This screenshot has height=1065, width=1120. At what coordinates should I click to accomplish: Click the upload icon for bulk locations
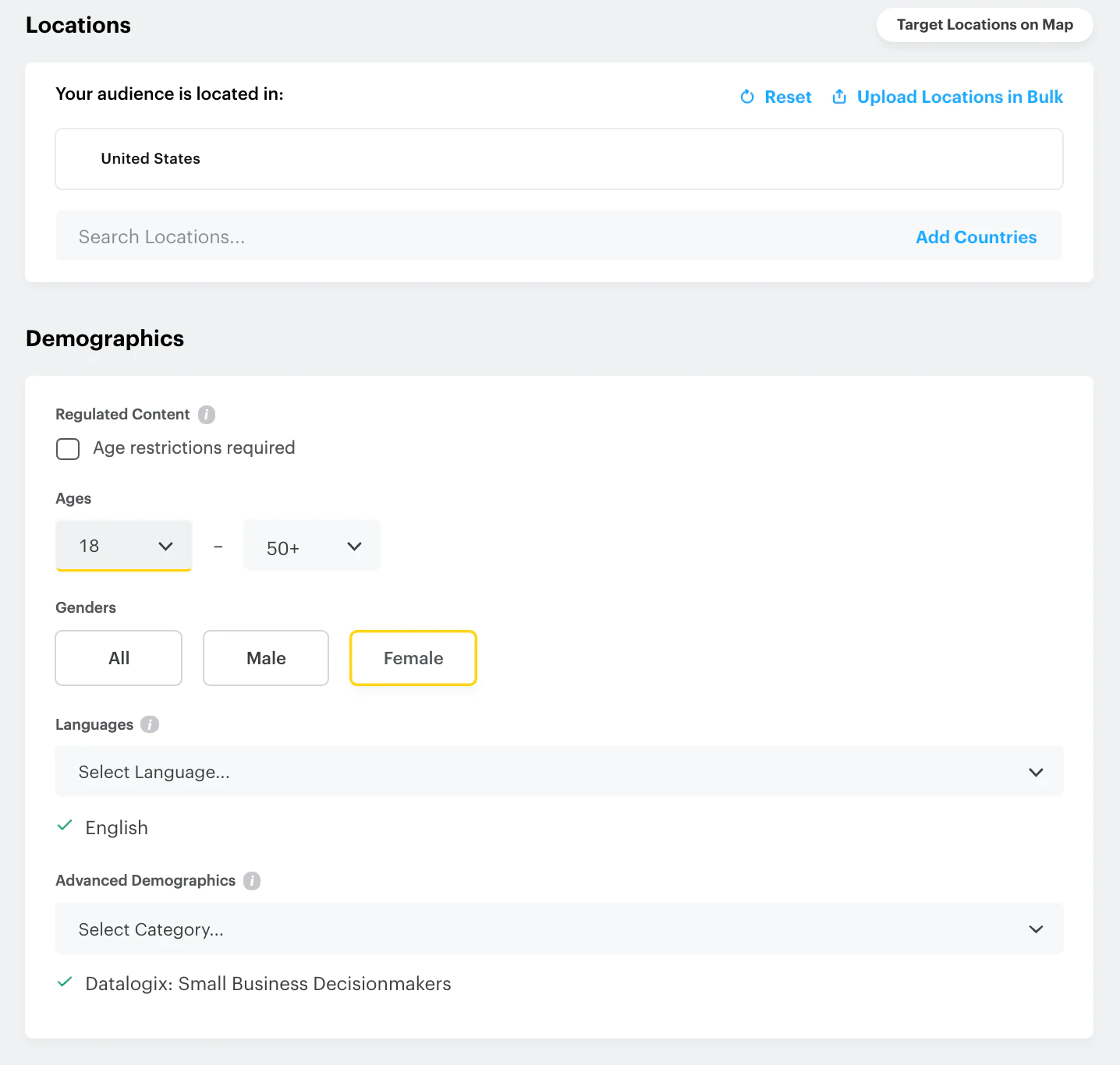click(839, 97)
